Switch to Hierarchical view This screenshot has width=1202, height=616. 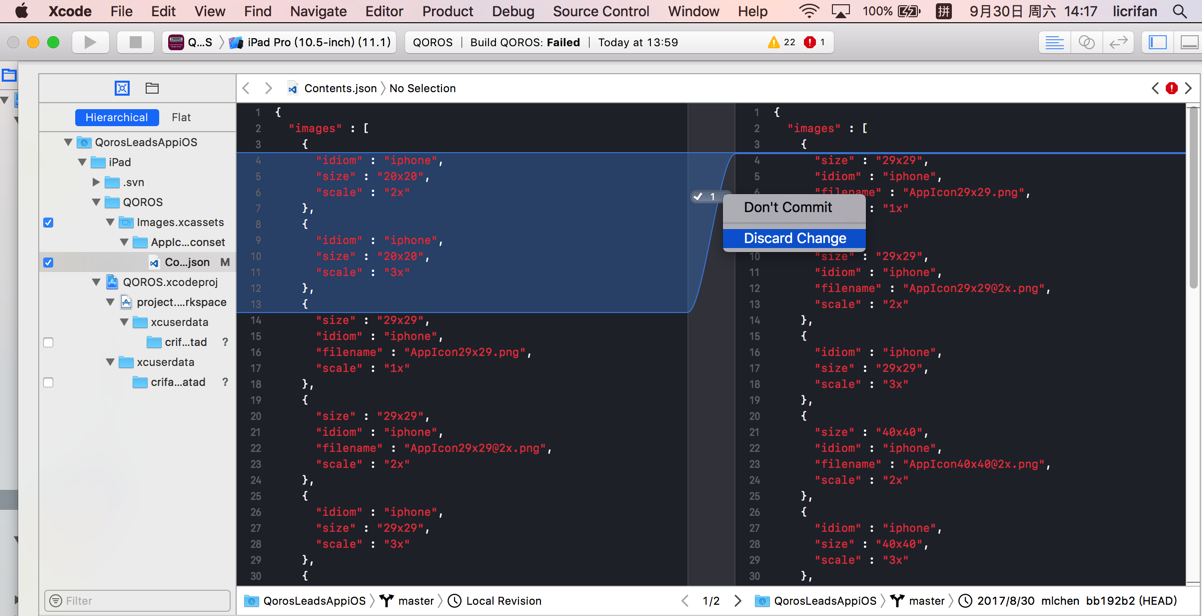(116, 117)
